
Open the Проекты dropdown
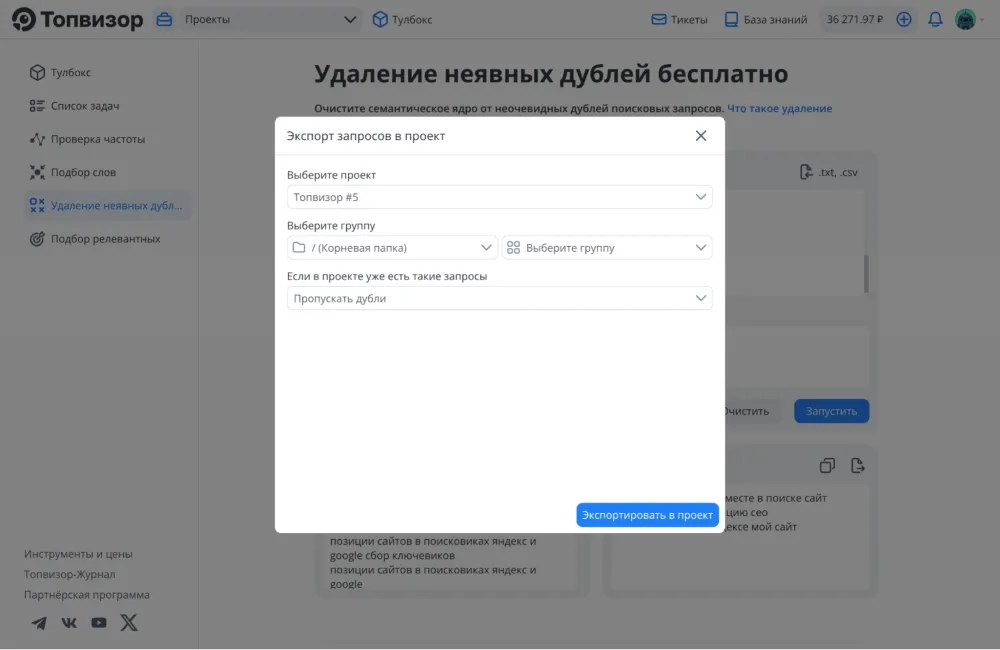point(270,19)
